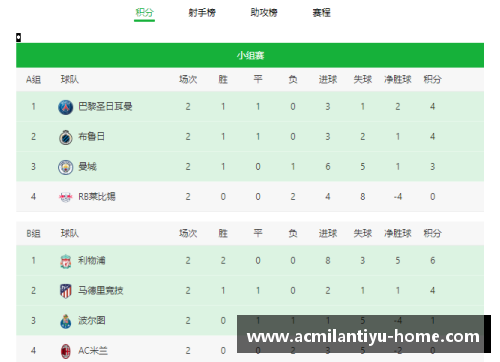Open the 利物浦 team name link

(x=92, y=260)
